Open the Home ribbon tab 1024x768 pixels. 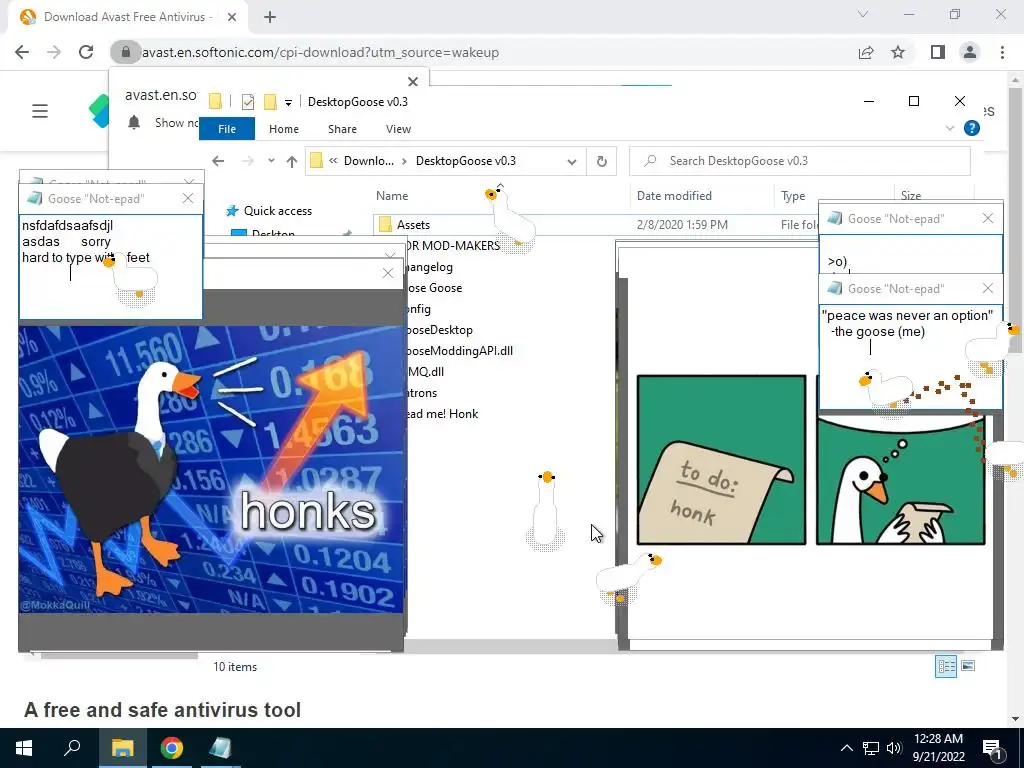tap(283, 129)
